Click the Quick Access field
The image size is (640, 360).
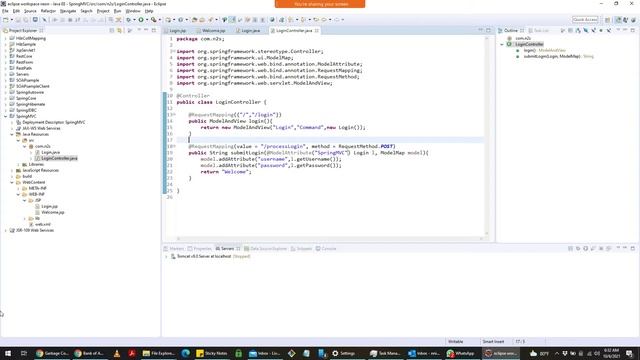click(585, 19)
